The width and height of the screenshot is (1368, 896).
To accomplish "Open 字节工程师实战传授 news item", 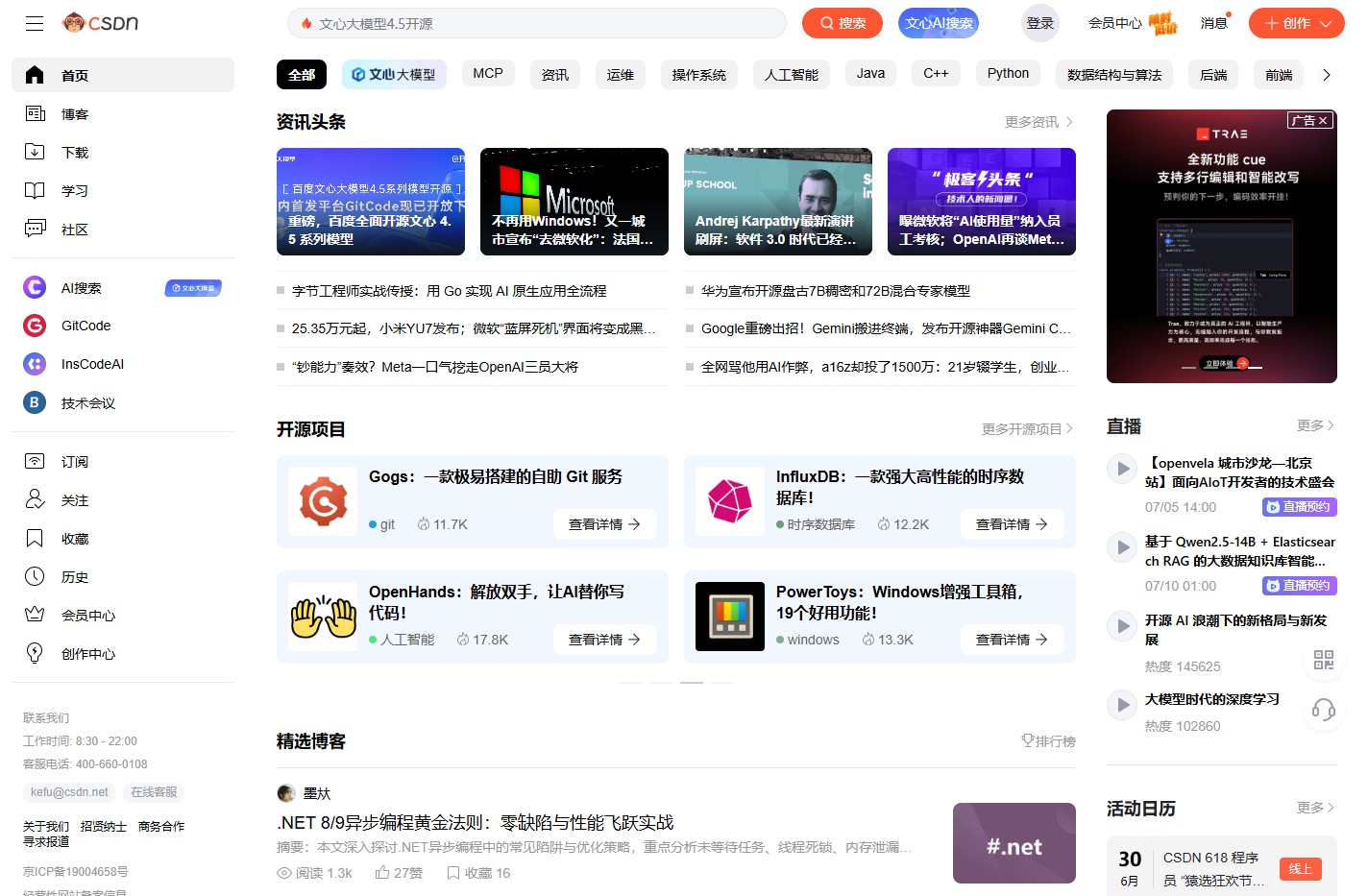I will pos(450,291).
